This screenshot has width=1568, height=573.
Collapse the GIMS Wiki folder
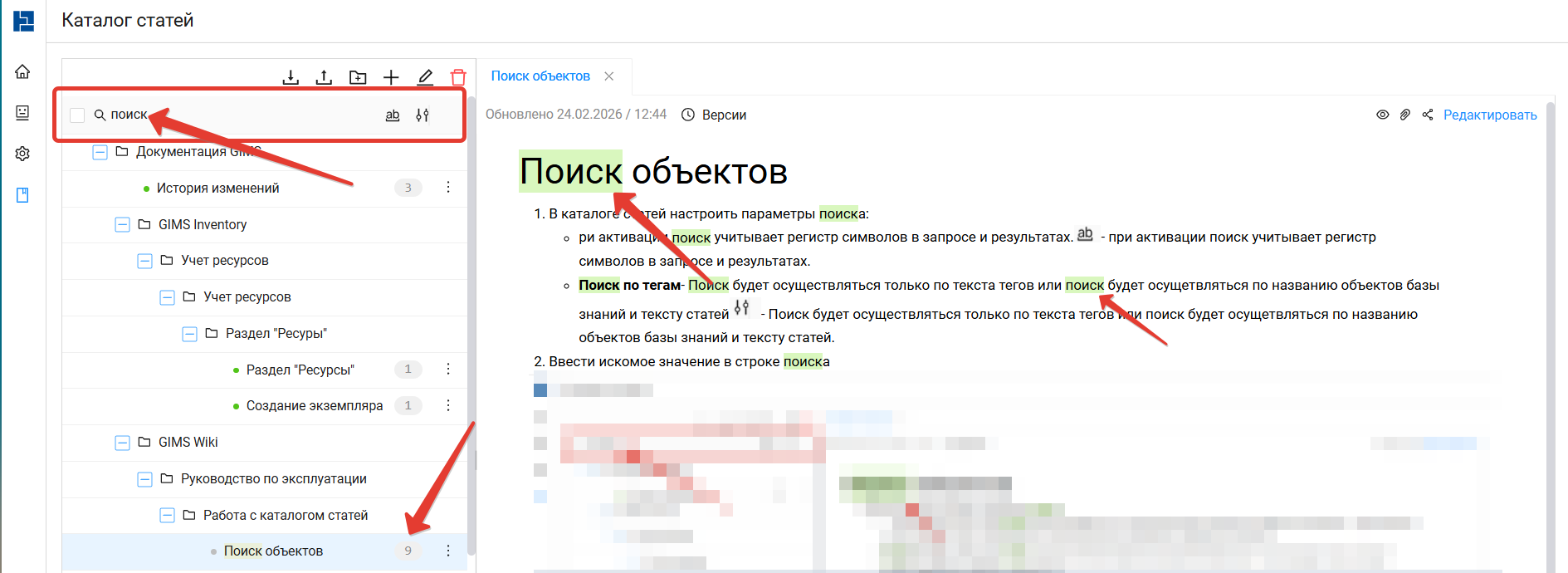coord(122,443)
